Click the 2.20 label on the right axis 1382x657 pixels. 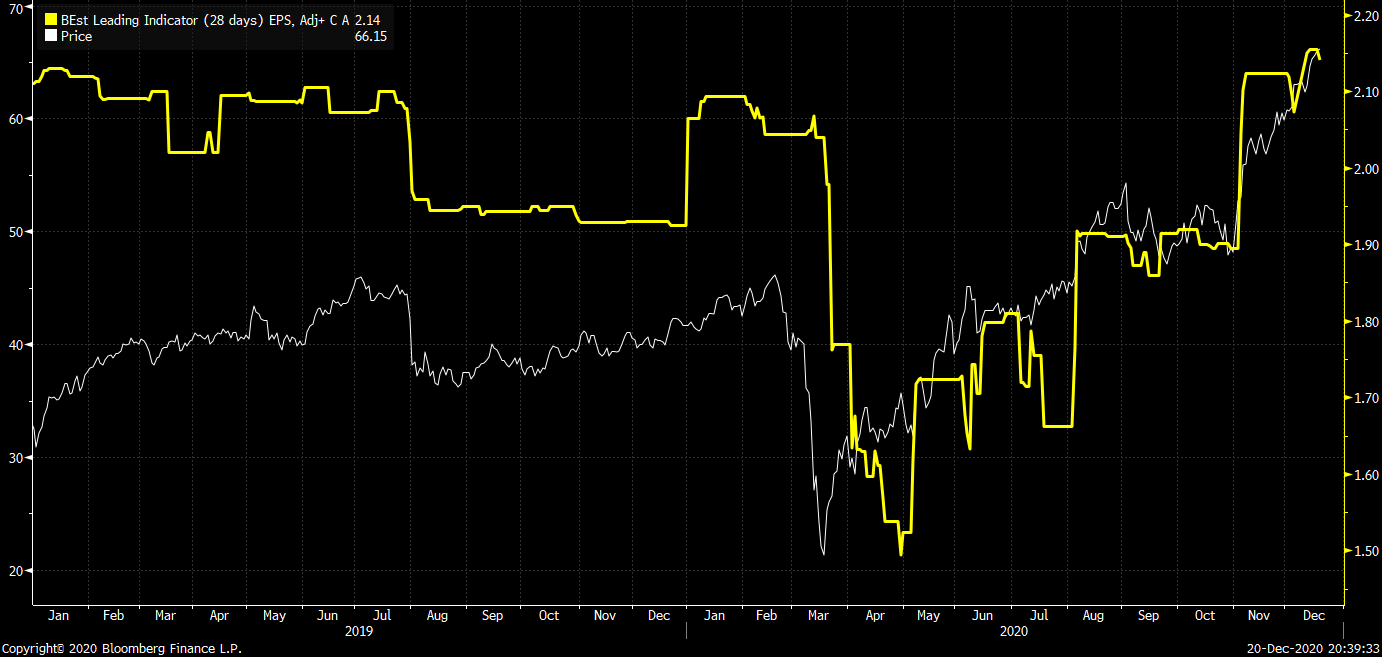coord(1365,16)
